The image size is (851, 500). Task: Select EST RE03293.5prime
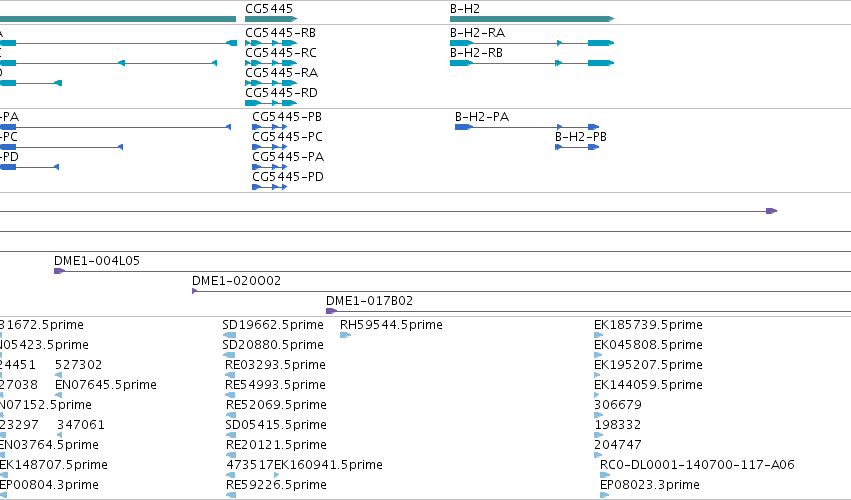[275, 365]
